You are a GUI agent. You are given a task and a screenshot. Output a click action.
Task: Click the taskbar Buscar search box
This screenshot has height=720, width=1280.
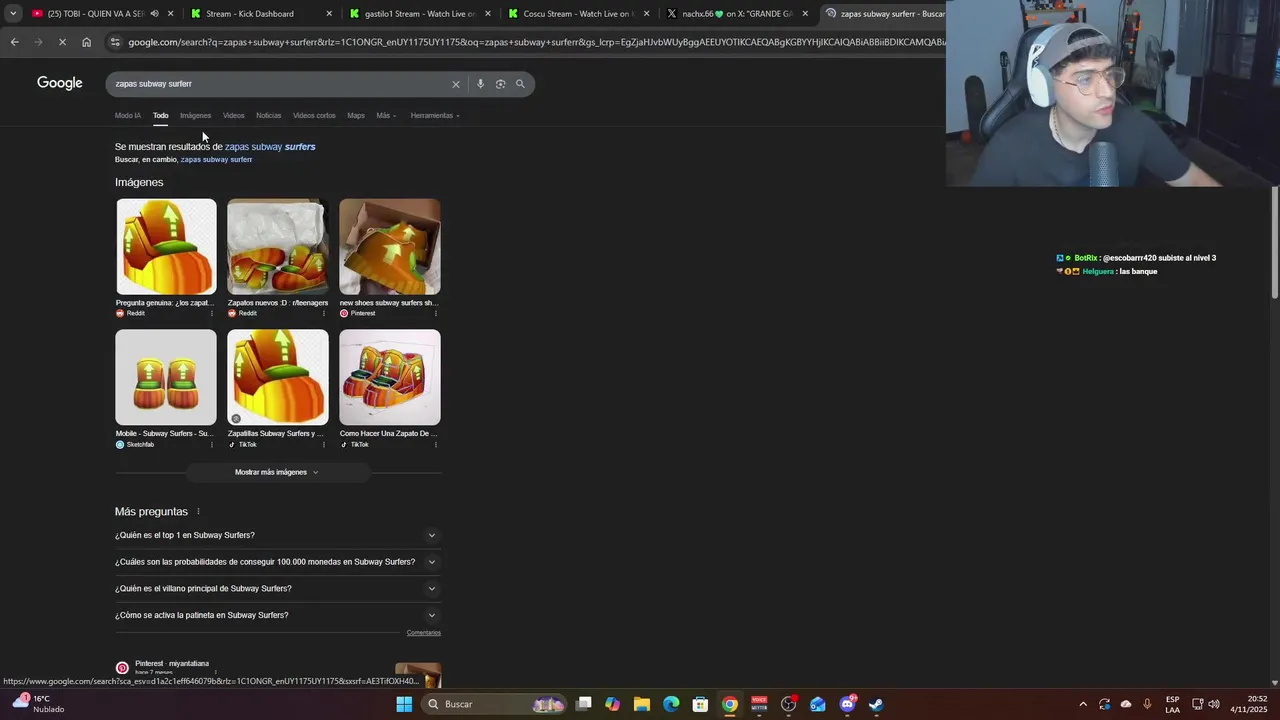tap(494, 704)
